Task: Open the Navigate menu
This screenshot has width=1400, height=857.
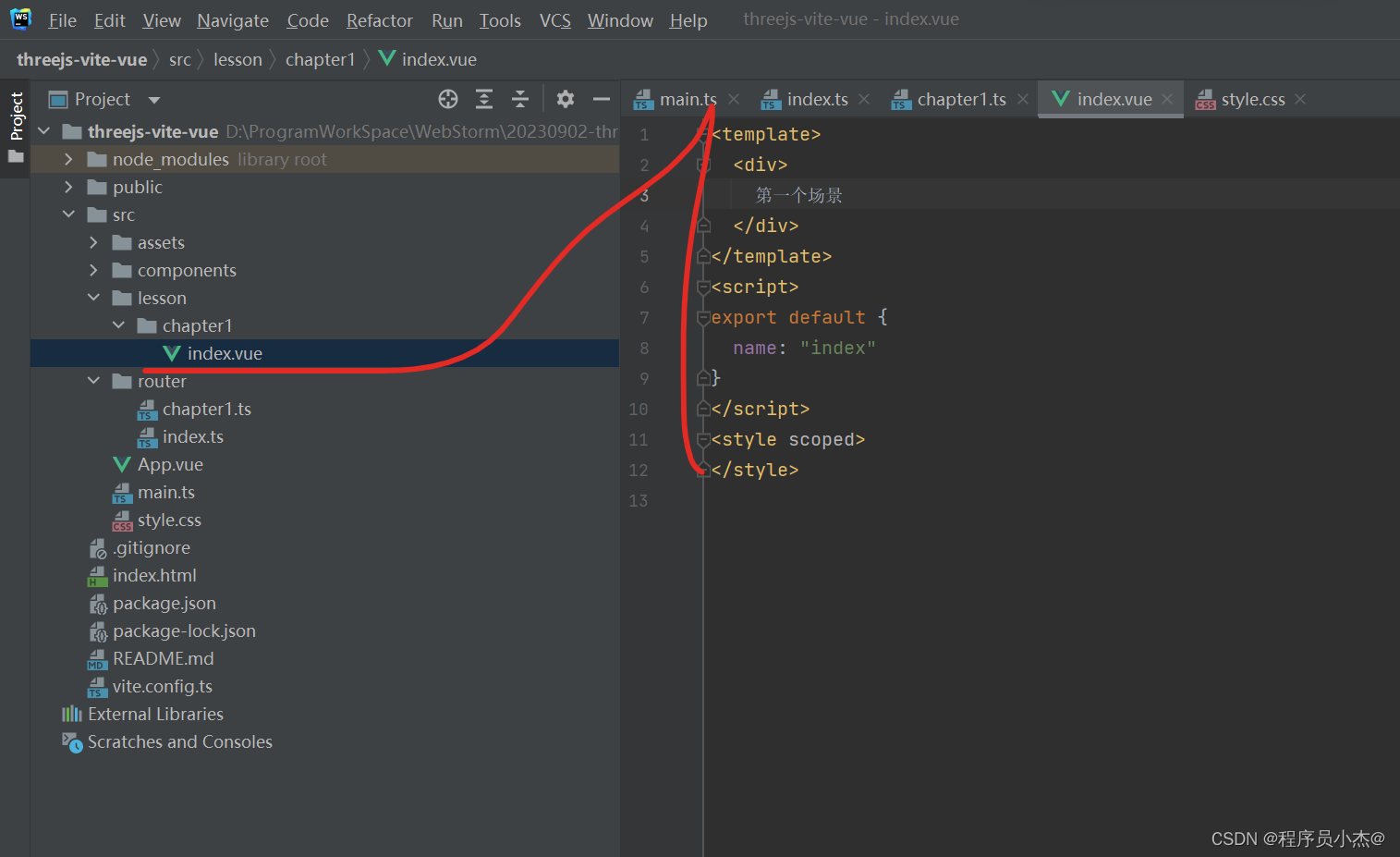Action: [x=233, y=20]
